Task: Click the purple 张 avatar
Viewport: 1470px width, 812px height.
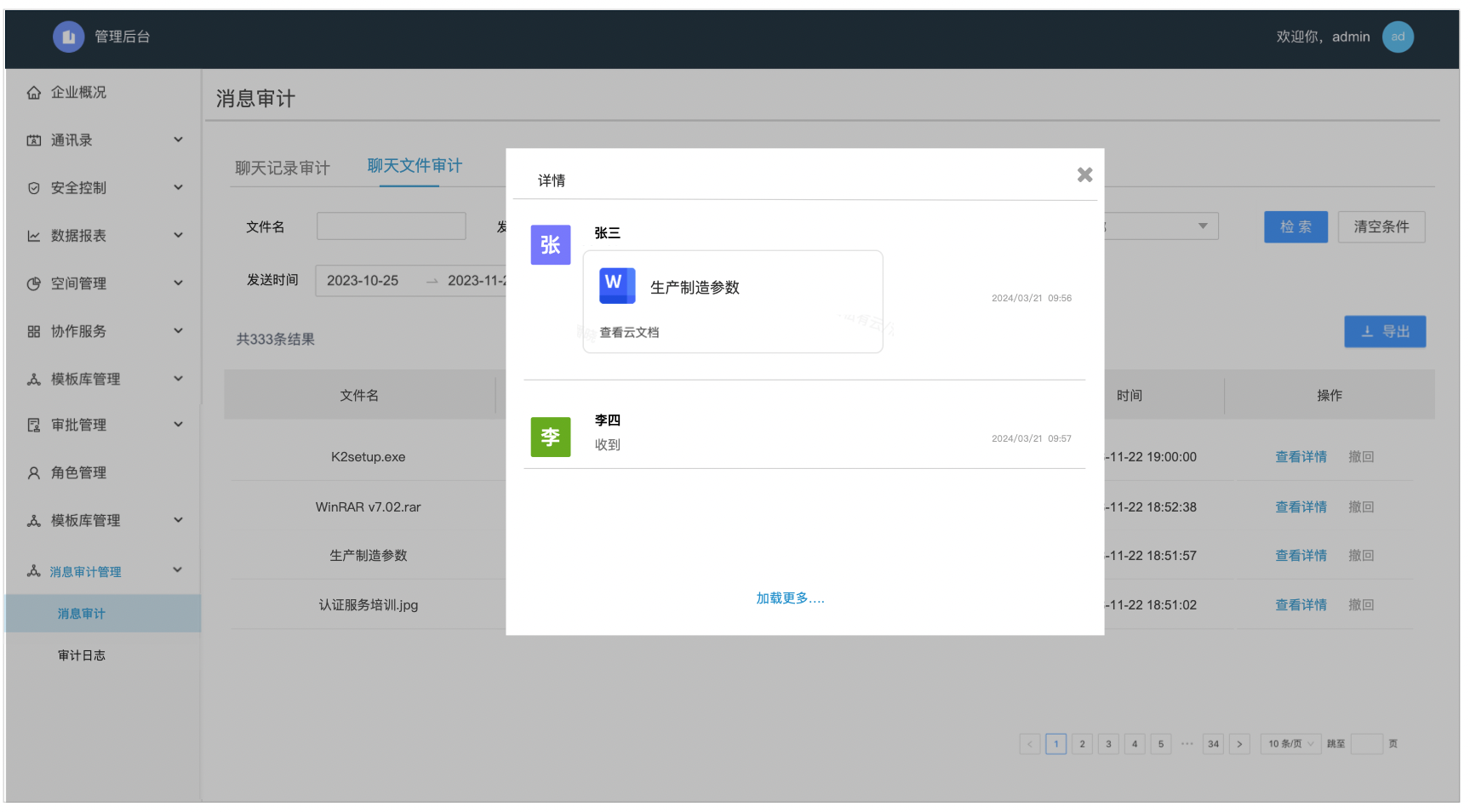Action: coord(551,245)
